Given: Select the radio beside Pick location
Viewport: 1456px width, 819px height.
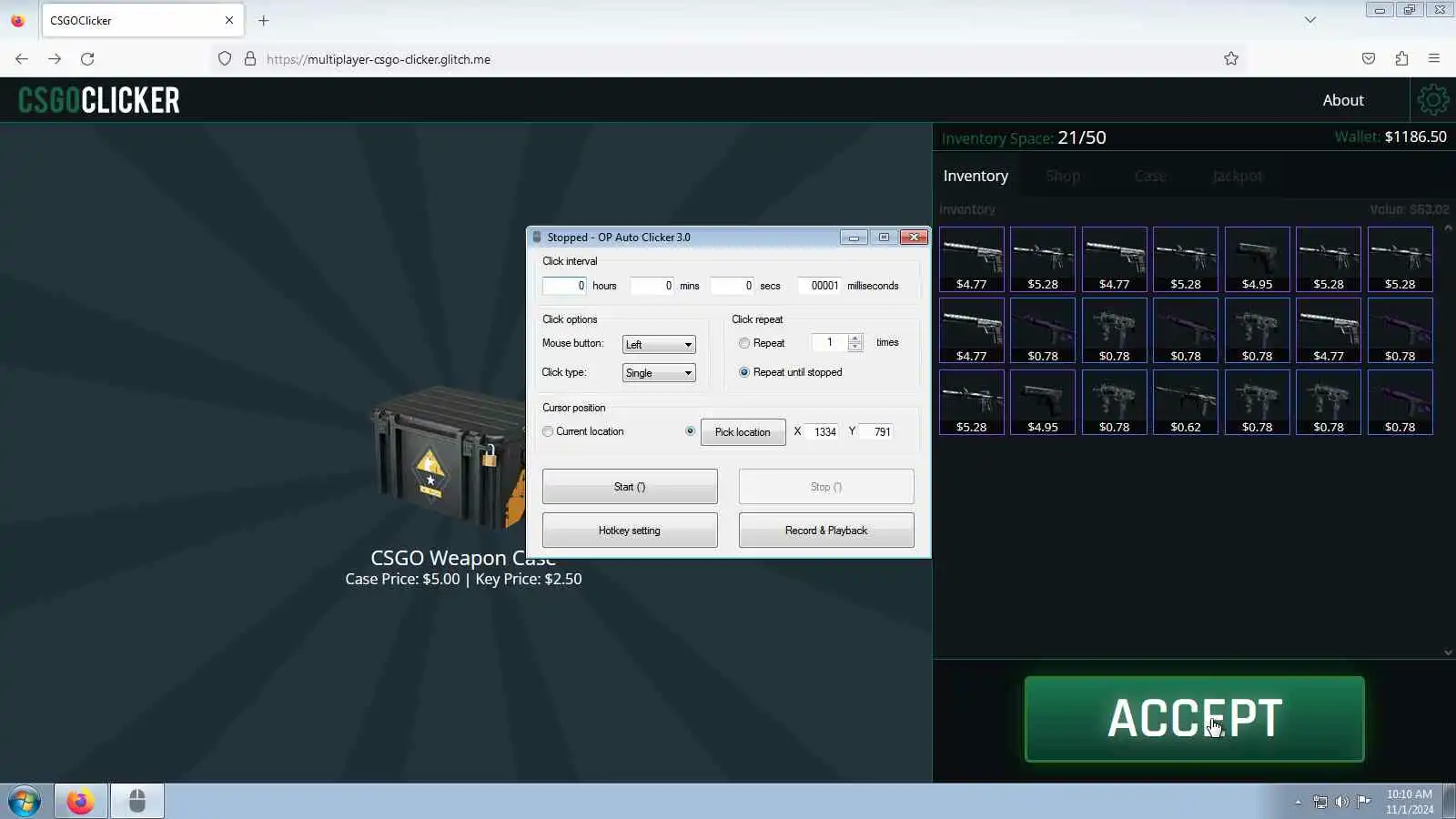Looking at the screenshot, I should (x=691, y=431).
